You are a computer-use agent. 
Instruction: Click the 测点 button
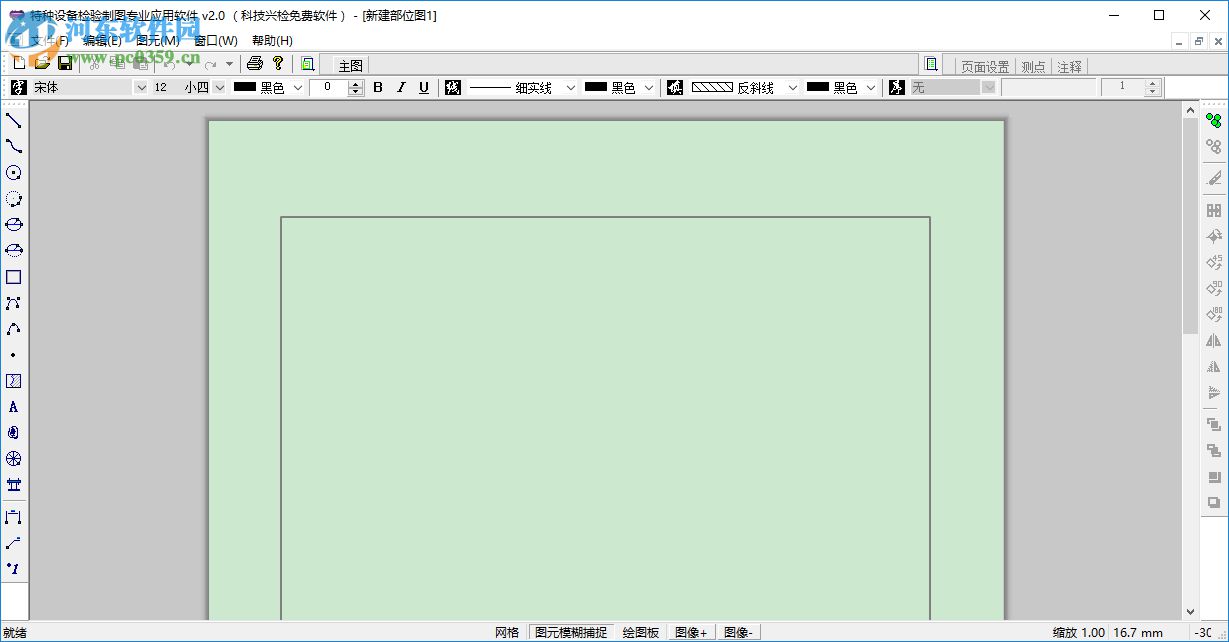(1033, 66)
